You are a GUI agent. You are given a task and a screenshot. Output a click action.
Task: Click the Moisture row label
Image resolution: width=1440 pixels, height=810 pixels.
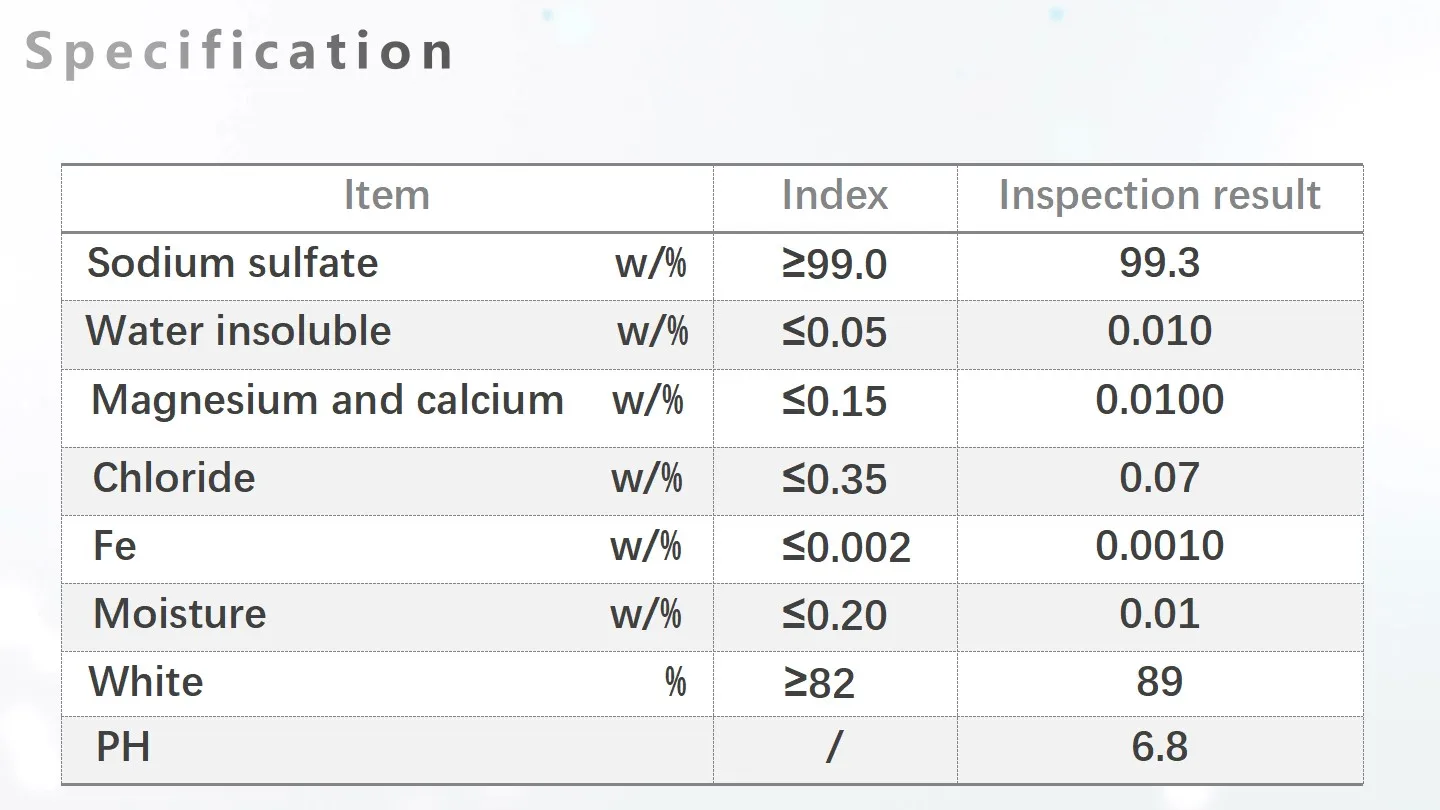pos(180,613)
